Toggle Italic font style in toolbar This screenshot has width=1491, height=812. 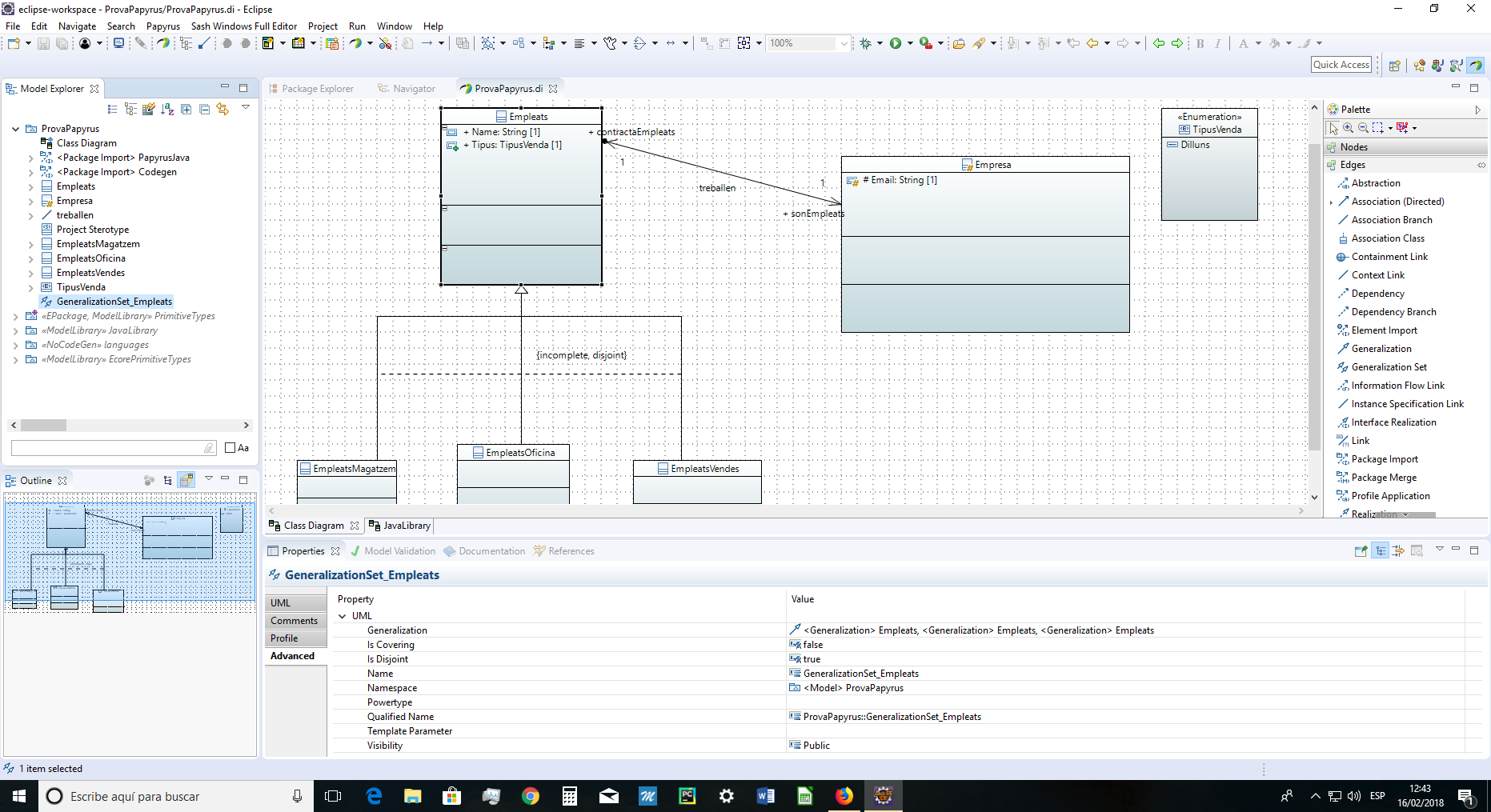coord(1218,43)
